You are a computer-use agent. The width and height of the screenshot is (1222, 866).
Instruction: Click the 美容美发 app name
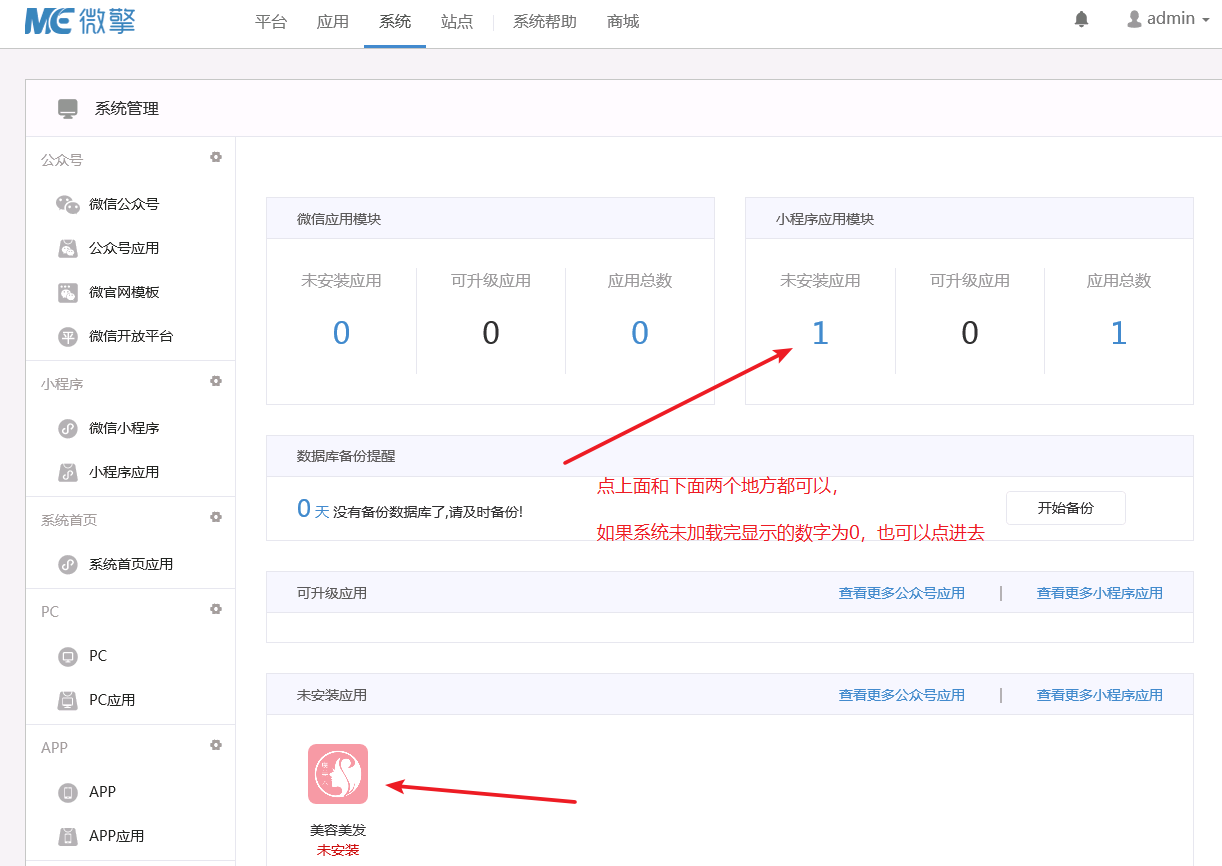point(338,830)
